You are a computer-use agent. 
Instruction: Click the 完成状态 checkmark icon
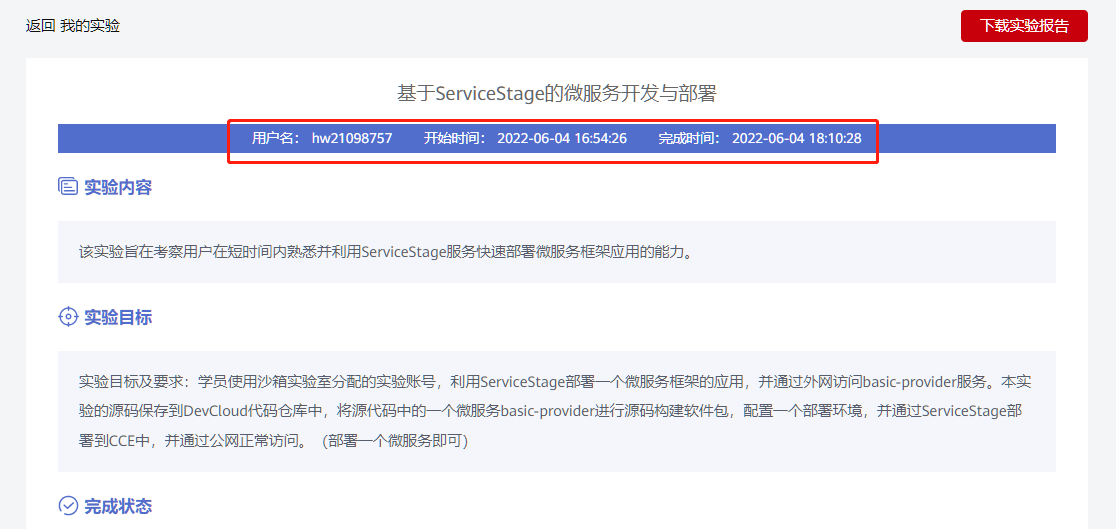click(x=68, y=506)
